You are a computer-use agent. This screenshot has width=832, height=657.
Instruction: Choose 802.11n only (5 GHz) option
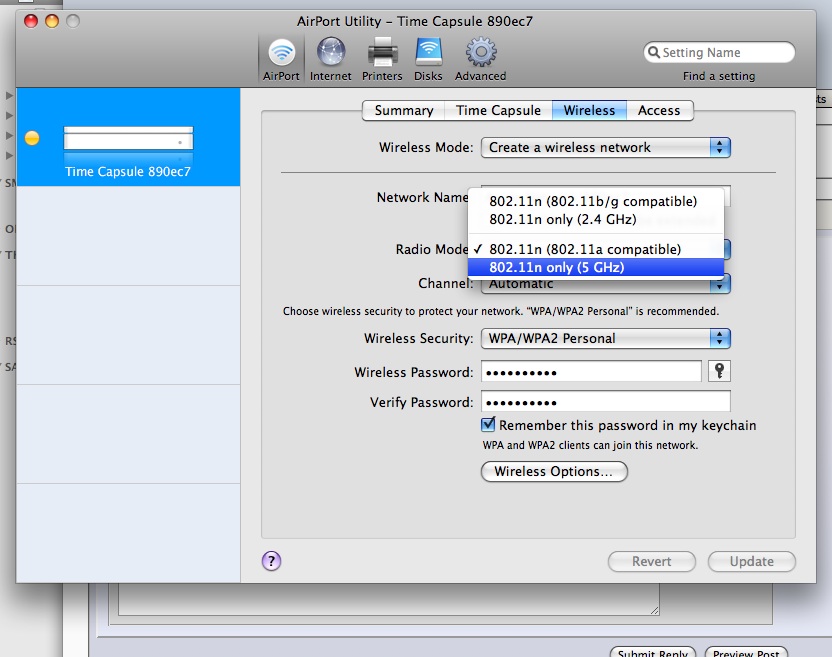[x=596, y=267]
